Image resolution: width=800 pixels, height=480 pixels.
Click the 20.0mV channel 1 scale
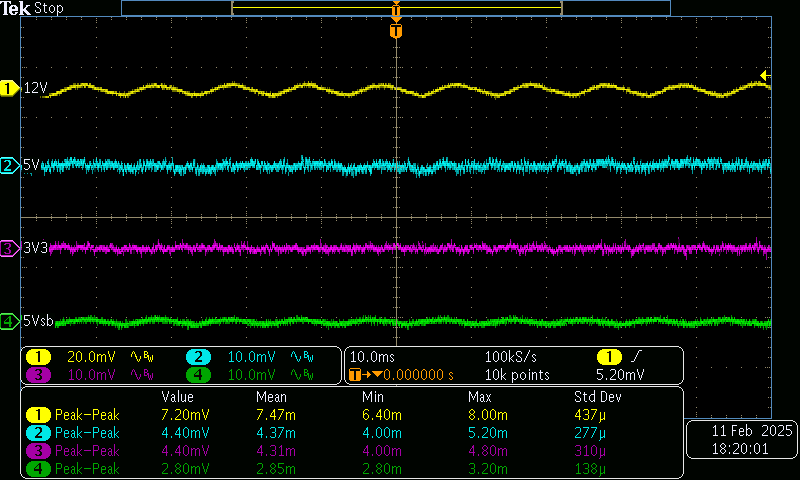click(91, 357)
